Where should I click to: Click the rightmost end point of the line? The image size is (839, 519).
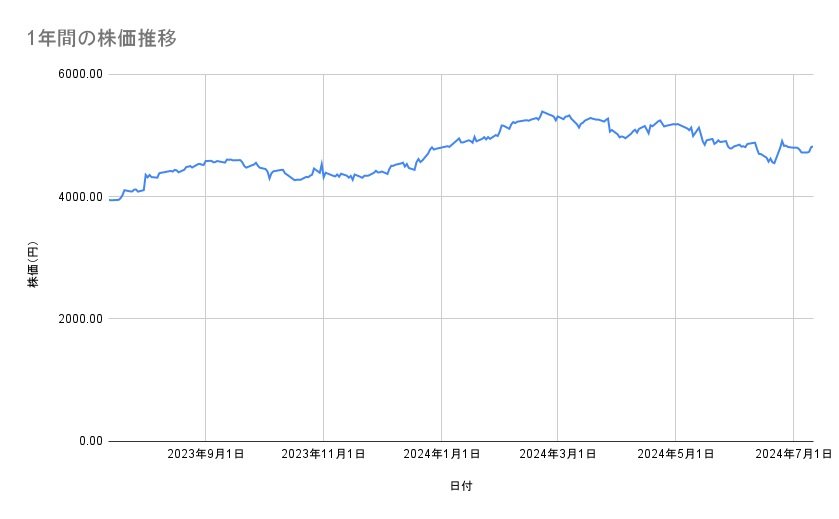point(812,146)
